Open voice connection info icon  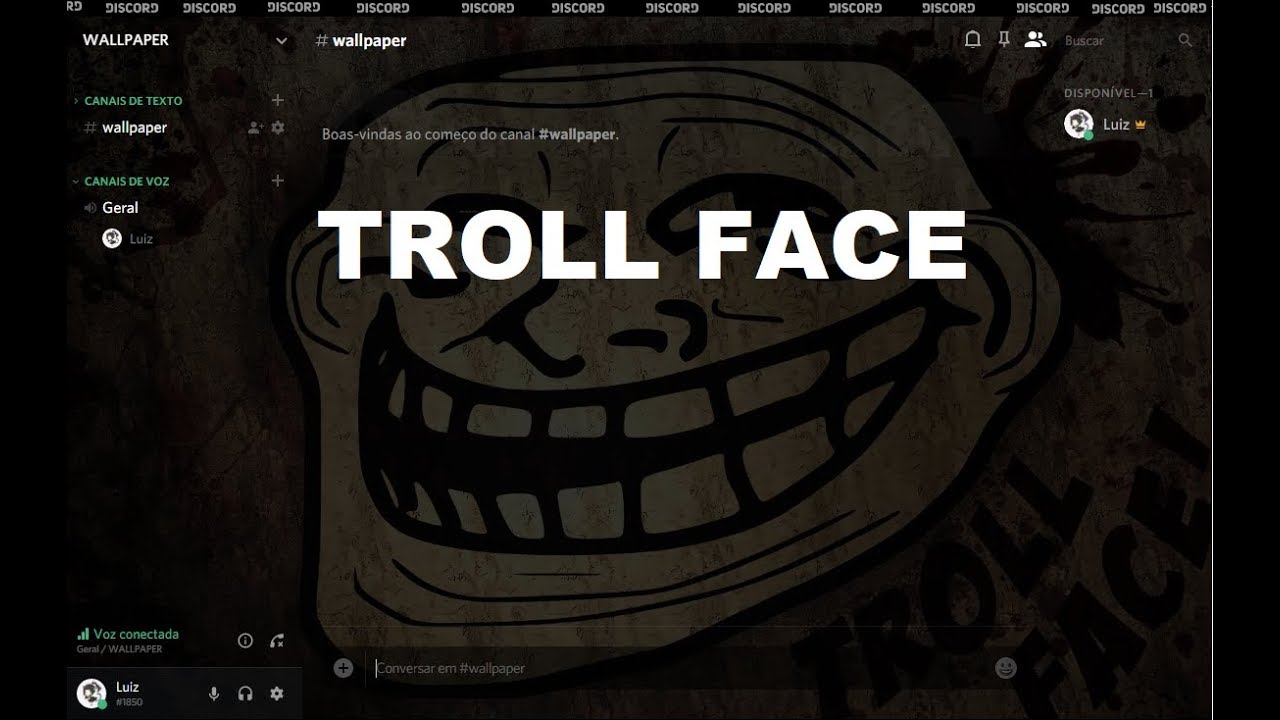(245, 641)
